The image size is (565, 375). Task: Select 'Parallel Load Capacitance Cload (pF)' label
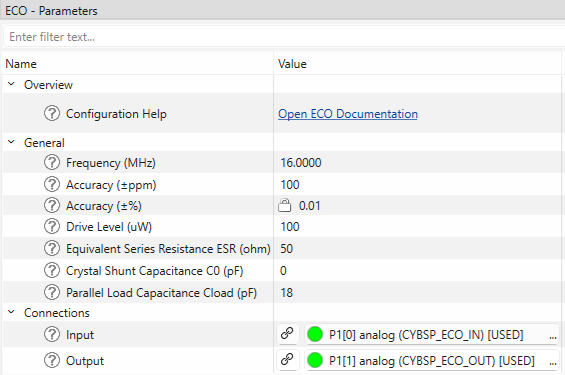[161, 293]
